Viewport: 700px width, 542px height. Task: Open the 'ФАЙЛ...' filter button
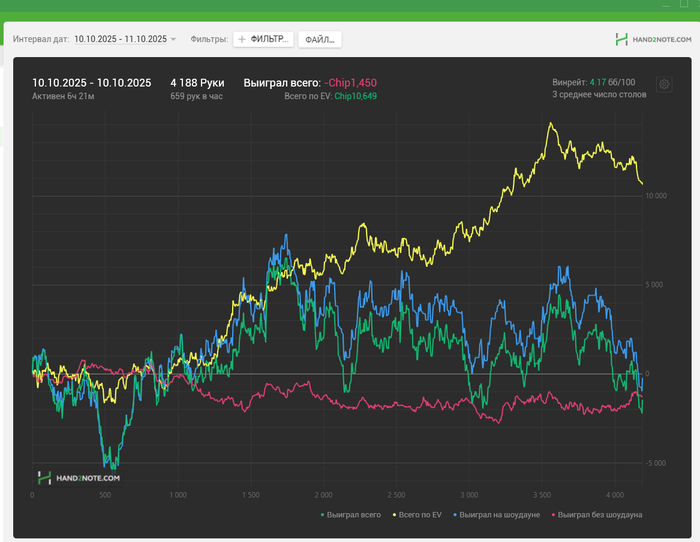pyautogui.click(x=320, y=39)
